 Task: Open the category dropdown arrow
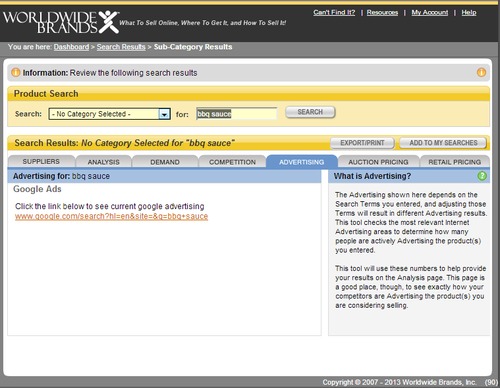coord(164,114)
